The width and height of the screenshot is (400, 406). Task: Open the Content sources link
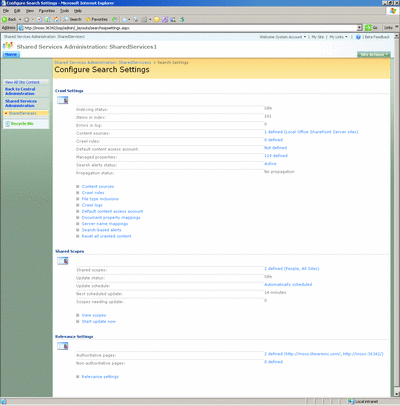tap(98, 186)
